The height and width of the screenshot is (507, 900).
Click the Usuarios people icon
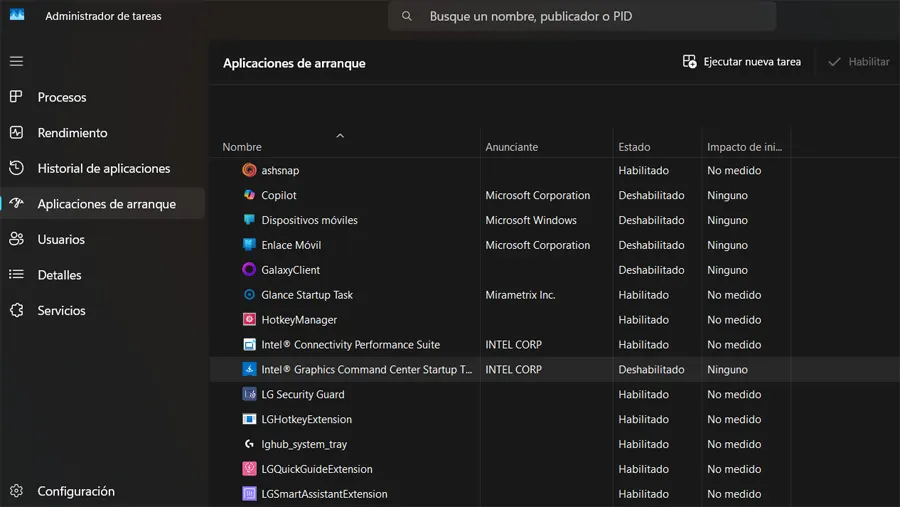point(16,239)
